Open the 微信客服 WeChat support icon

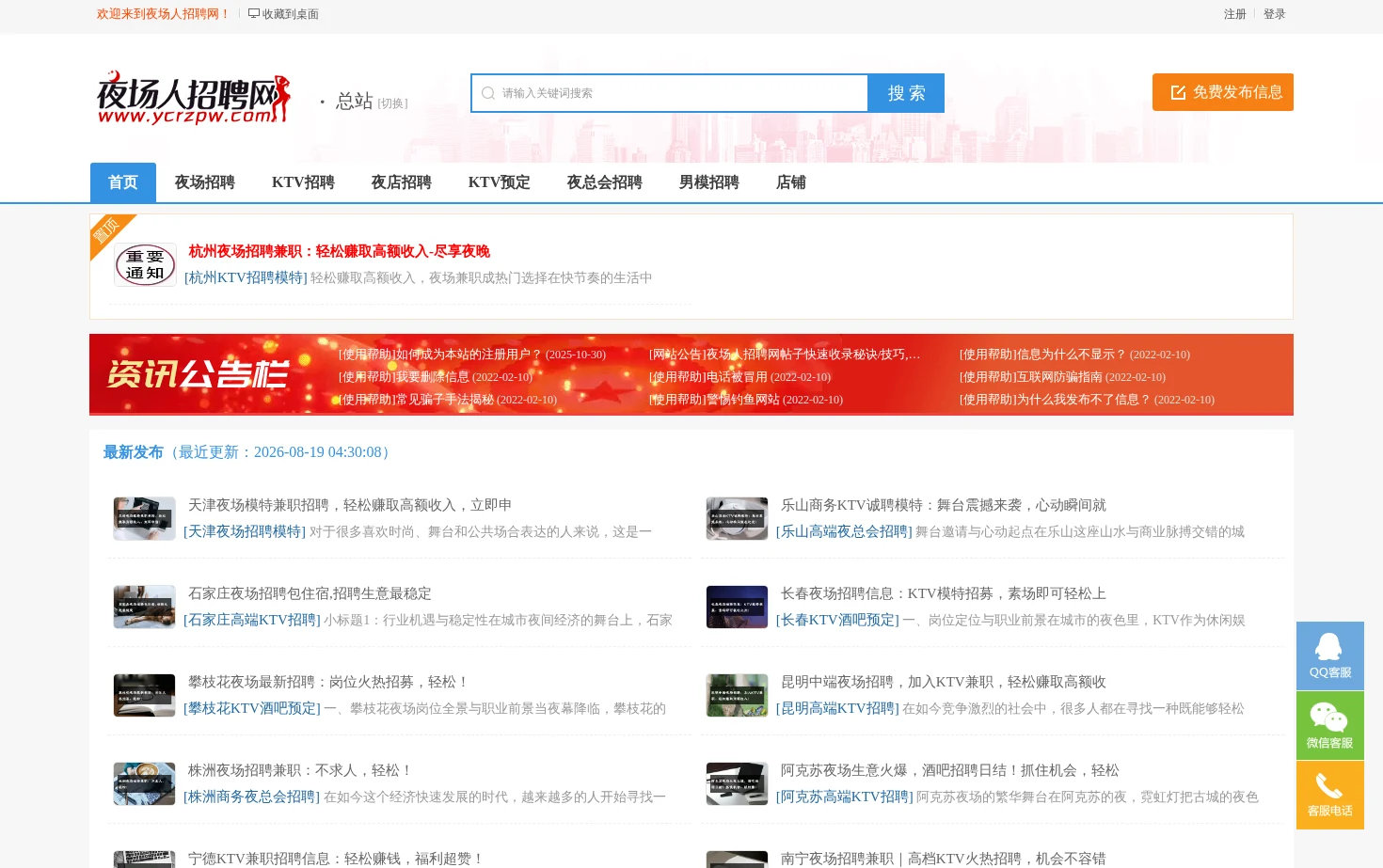click(1329, 725)
